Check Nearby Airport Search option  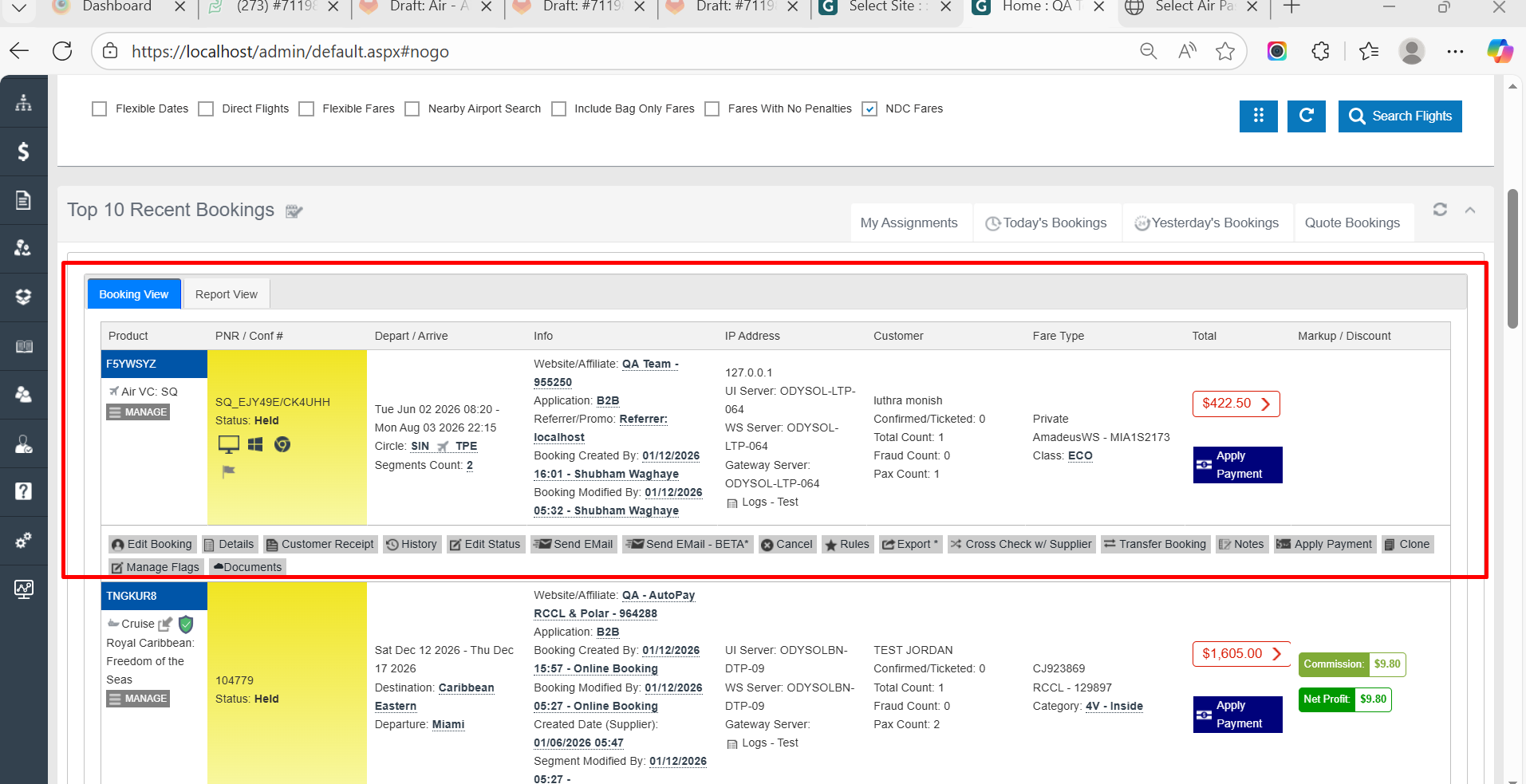(x=412, y=109)
